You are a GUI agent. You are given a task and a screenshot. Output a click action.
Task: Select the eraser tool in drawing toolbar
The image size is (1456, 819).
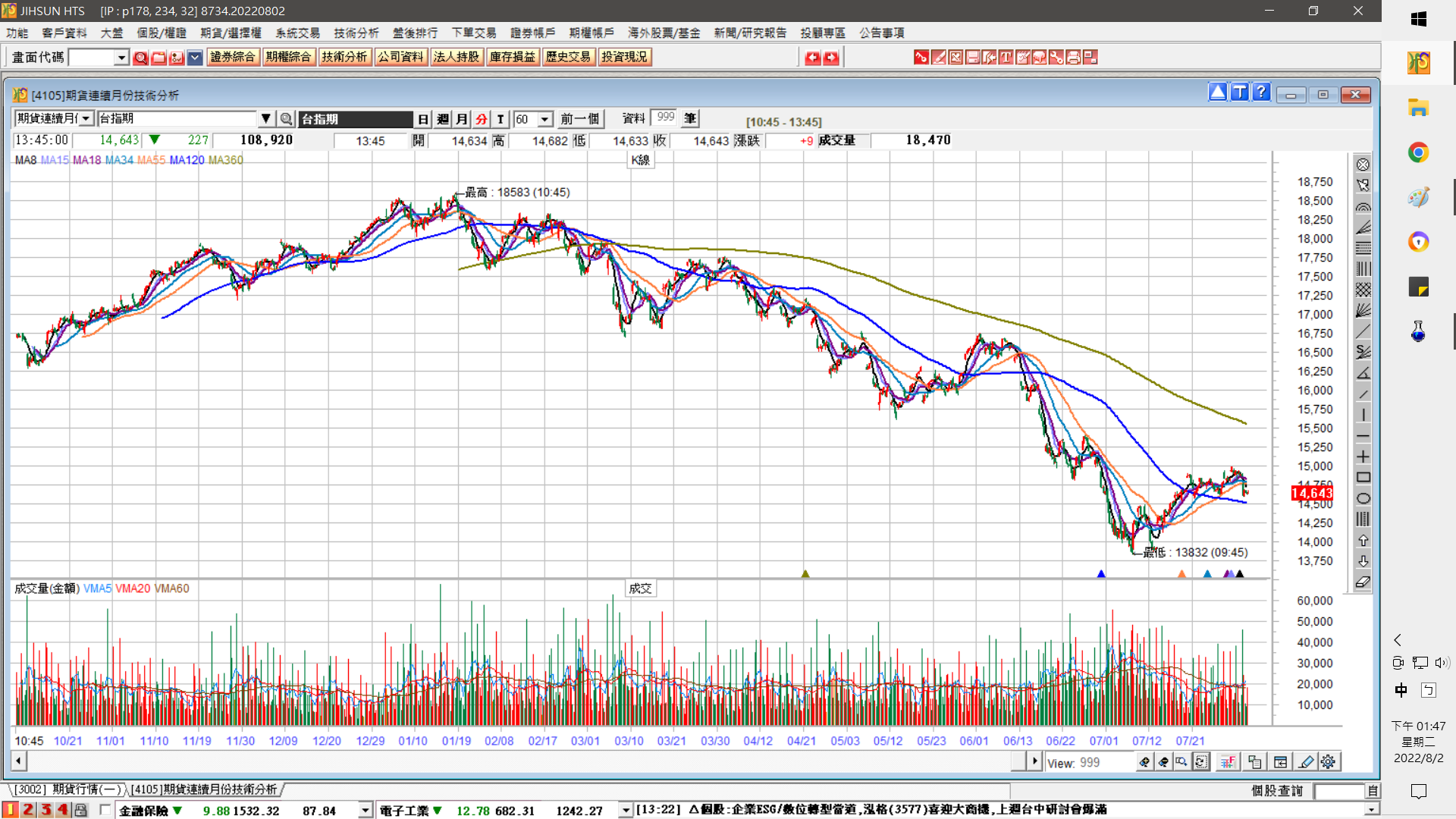pos(1363,582)
